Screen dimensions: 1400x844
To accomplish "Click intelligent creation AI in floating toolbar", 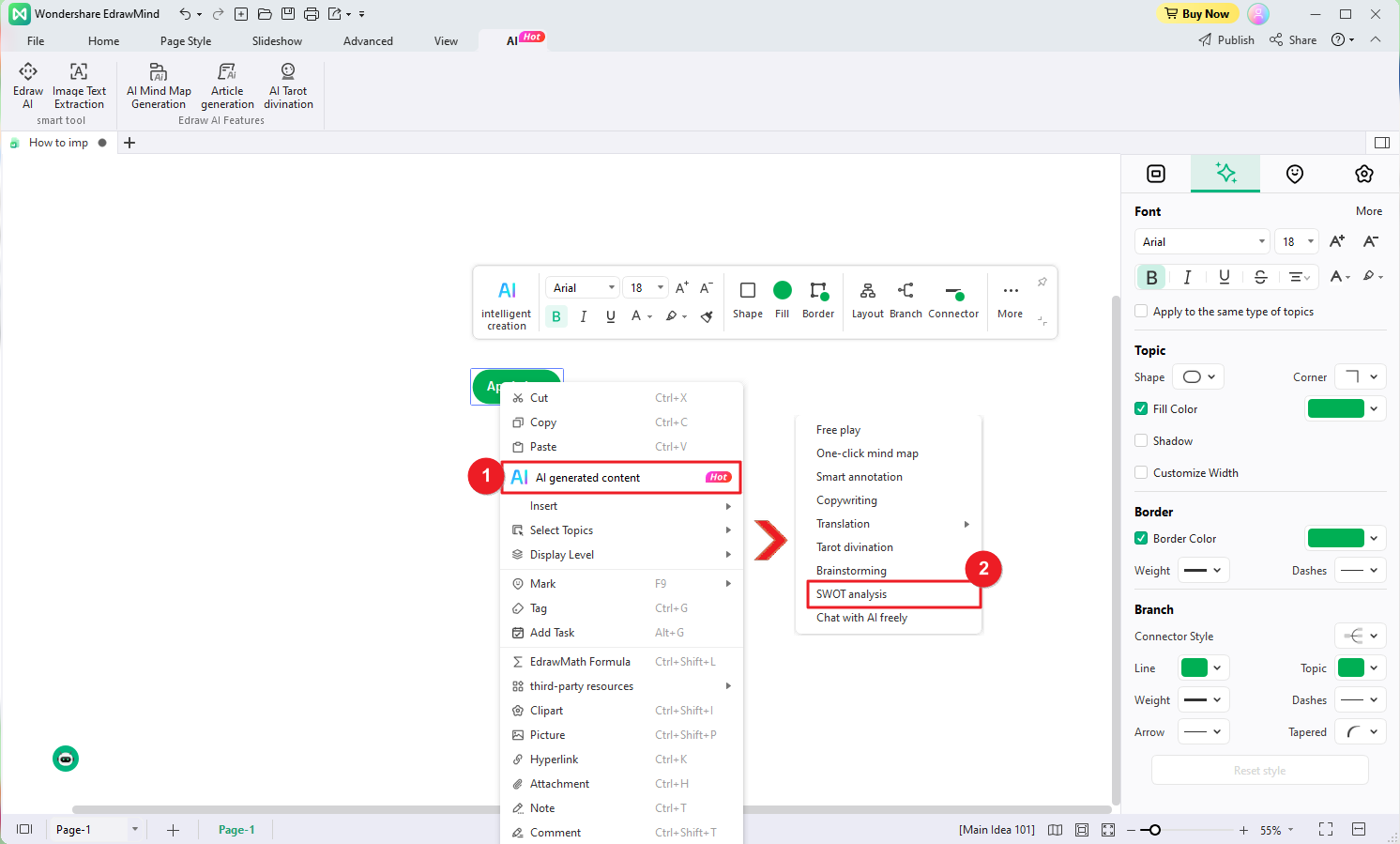I will click(507, 304).
